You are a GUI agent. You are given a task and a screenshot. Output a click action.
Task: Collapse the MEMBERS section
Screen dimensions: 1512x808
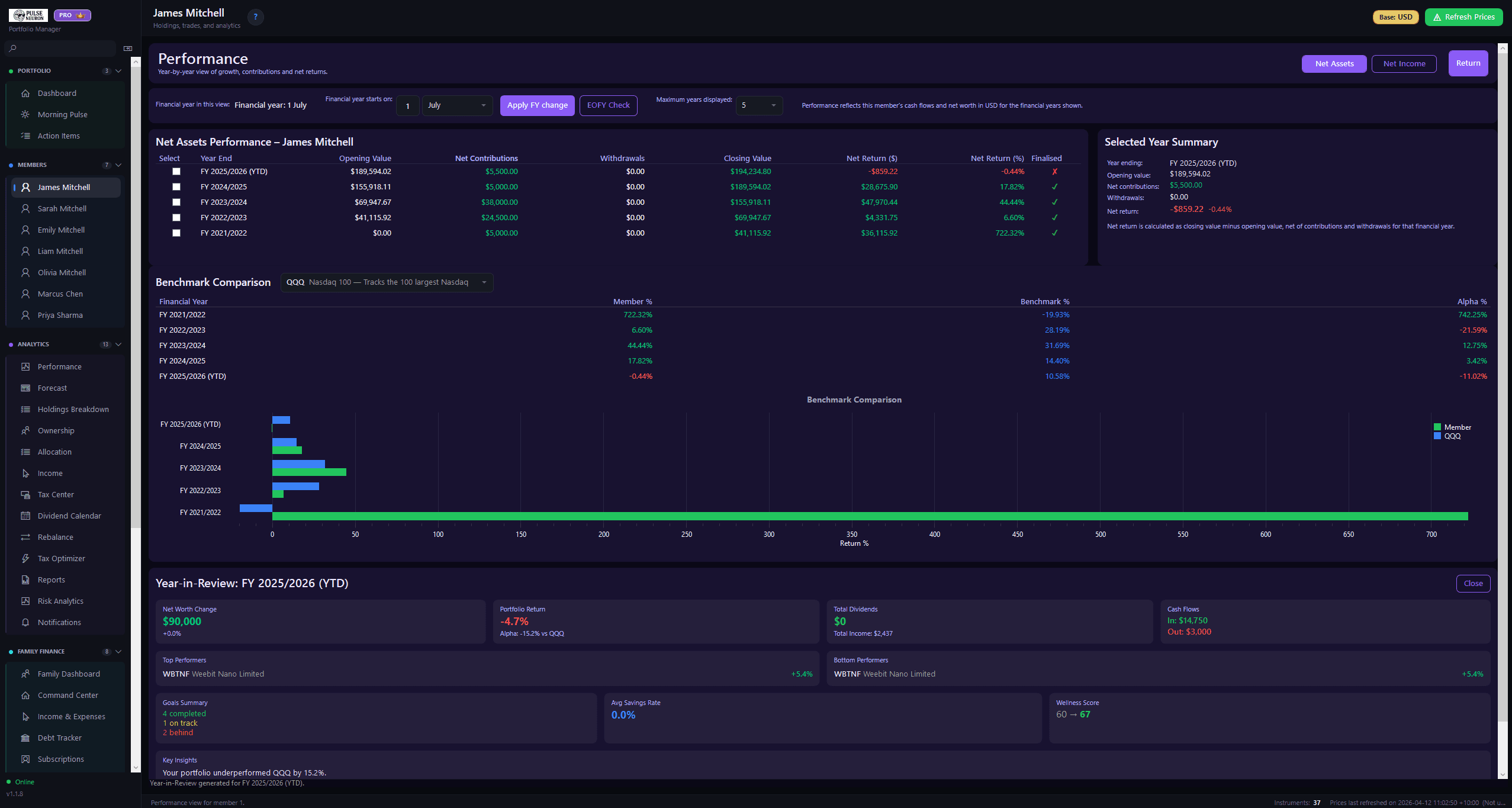point(118,165)
